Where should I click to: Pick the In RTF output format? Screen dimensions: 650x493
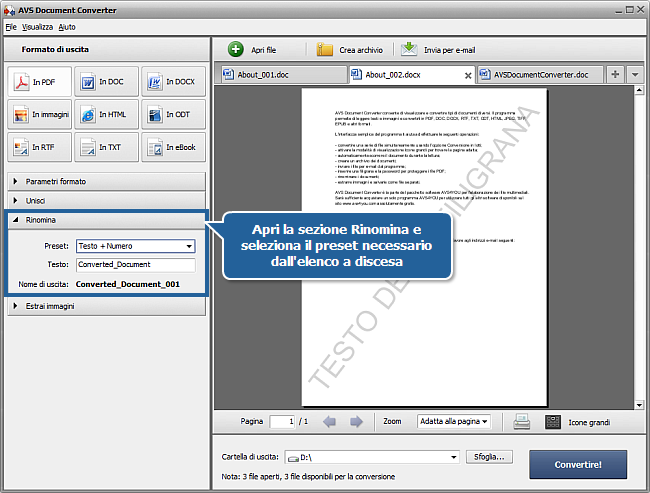click(x=39, y=147)
